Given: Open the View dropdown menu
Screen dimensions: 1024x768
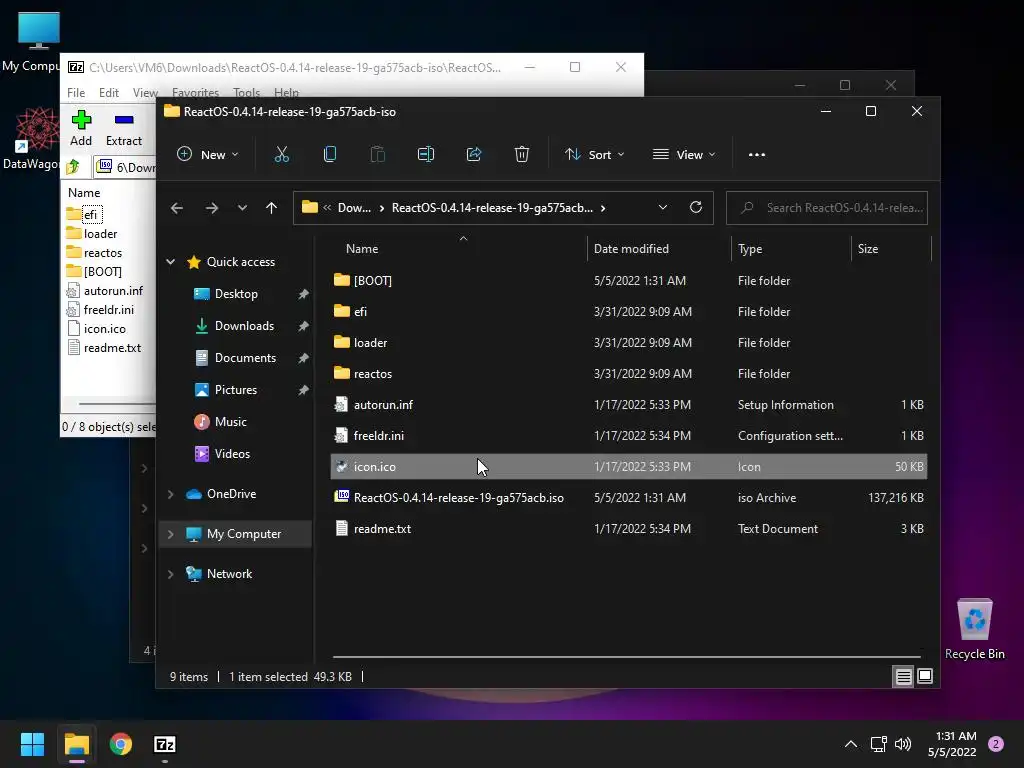Looking at the screenshot, I should (684, 155).
